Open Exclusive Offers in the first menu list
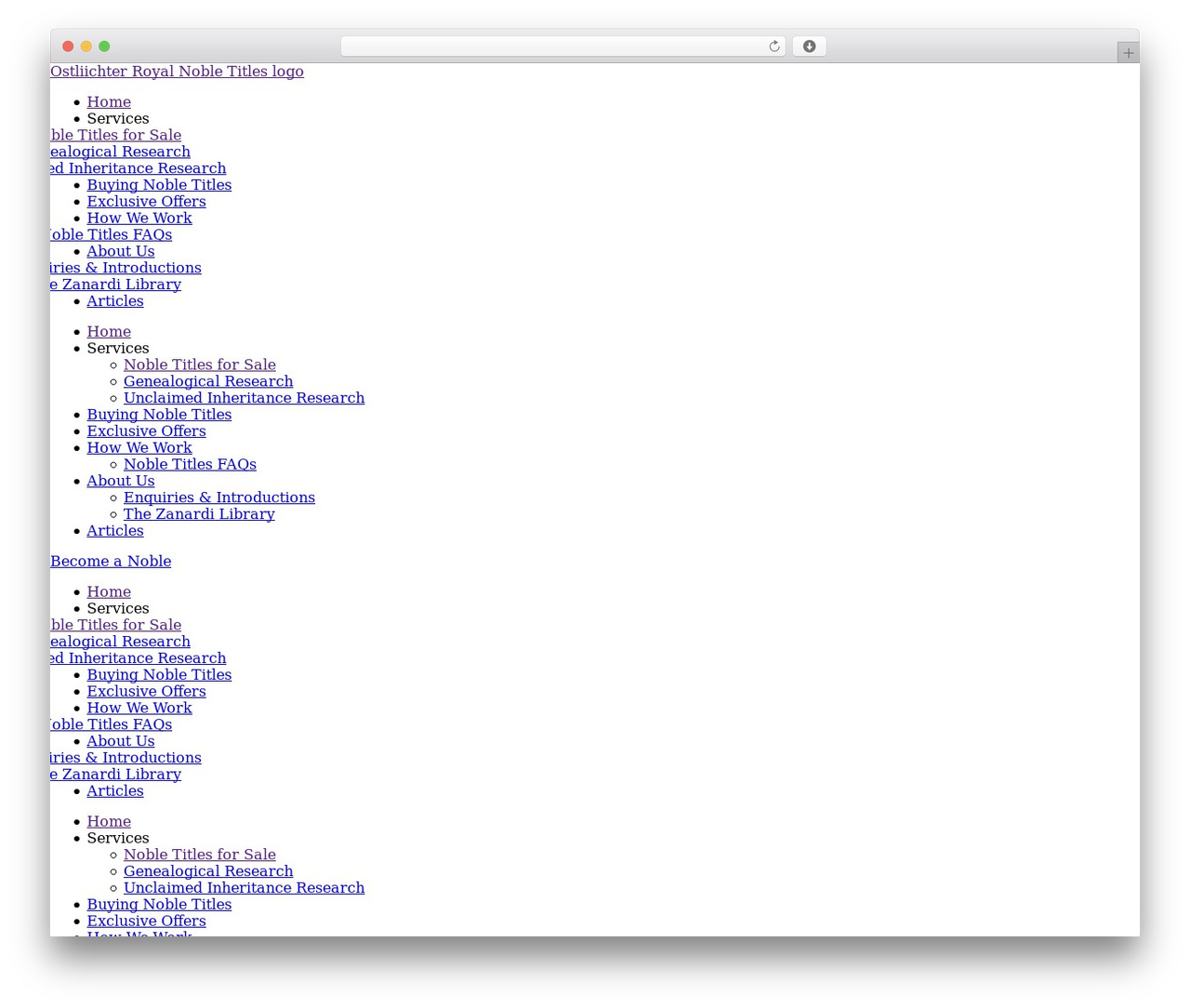 (146, 202)
